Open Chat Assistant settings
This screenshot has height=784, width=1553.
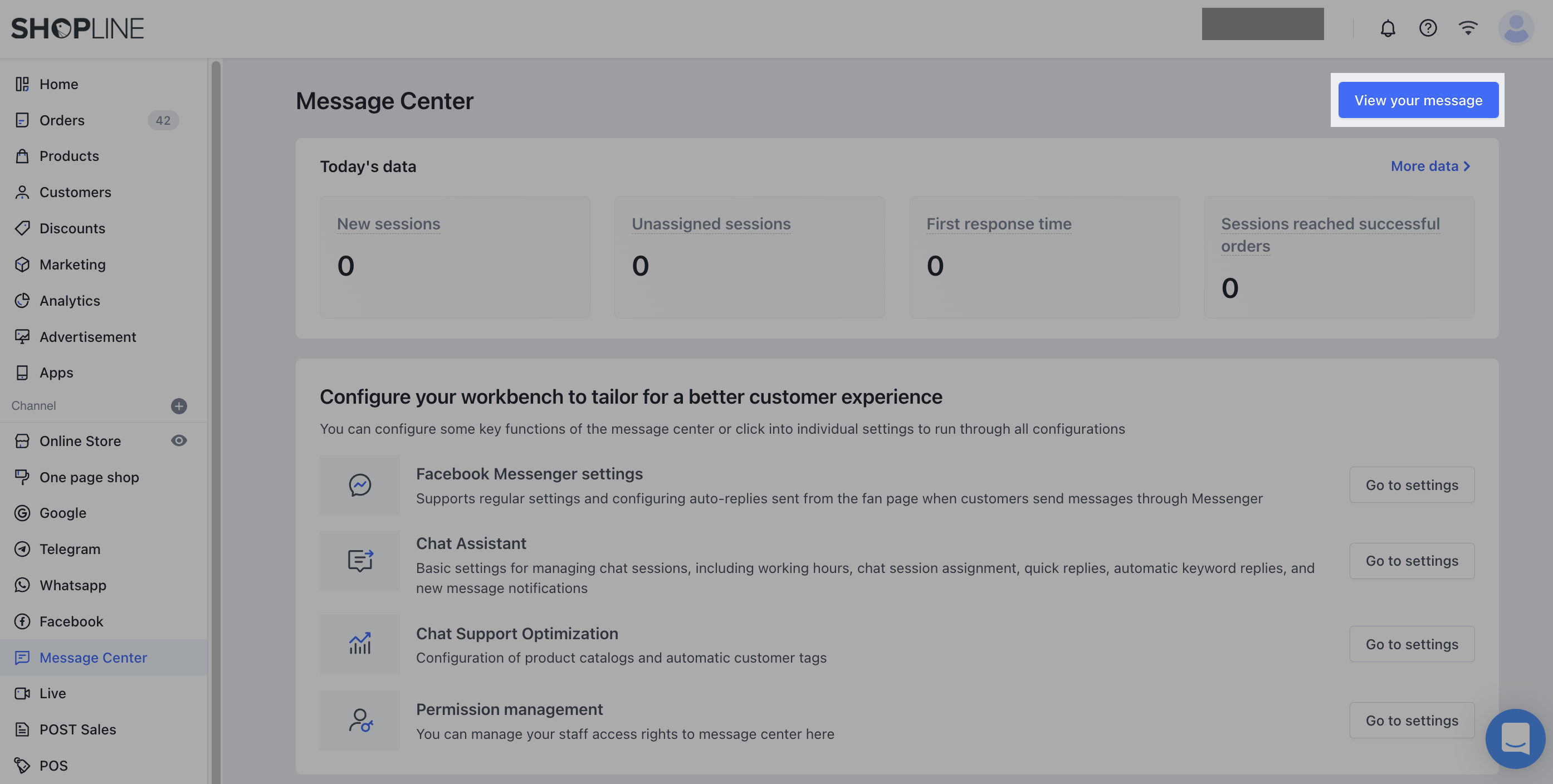[1412, 560]
